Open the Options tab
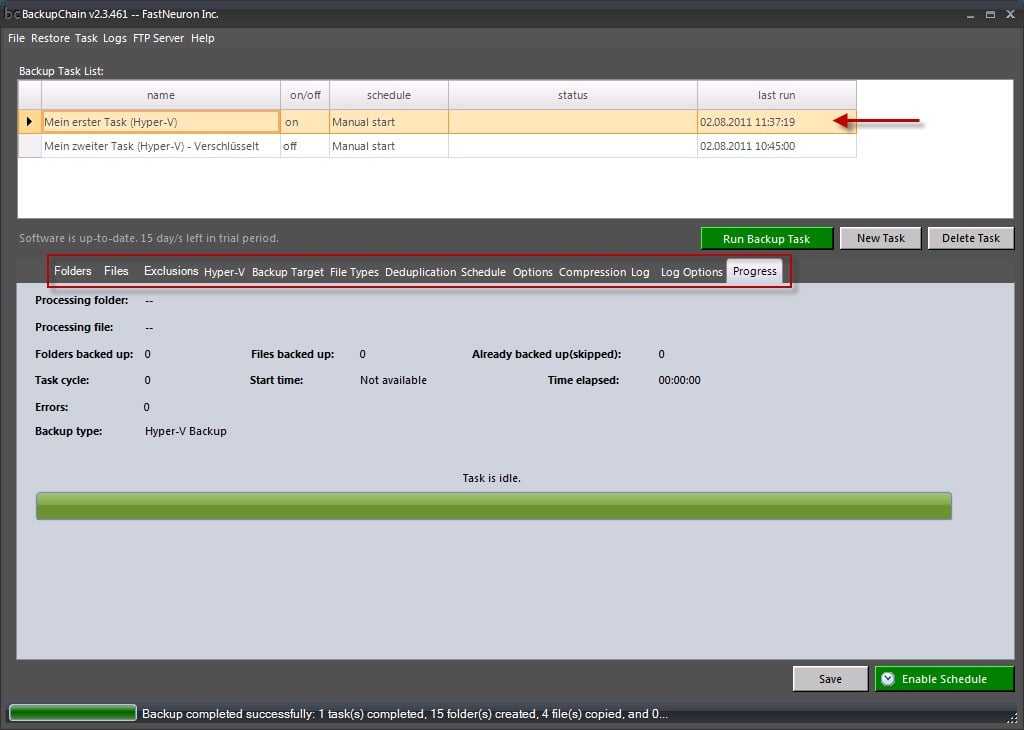This screenshot has height=730, width=1024. pos(532,272)
